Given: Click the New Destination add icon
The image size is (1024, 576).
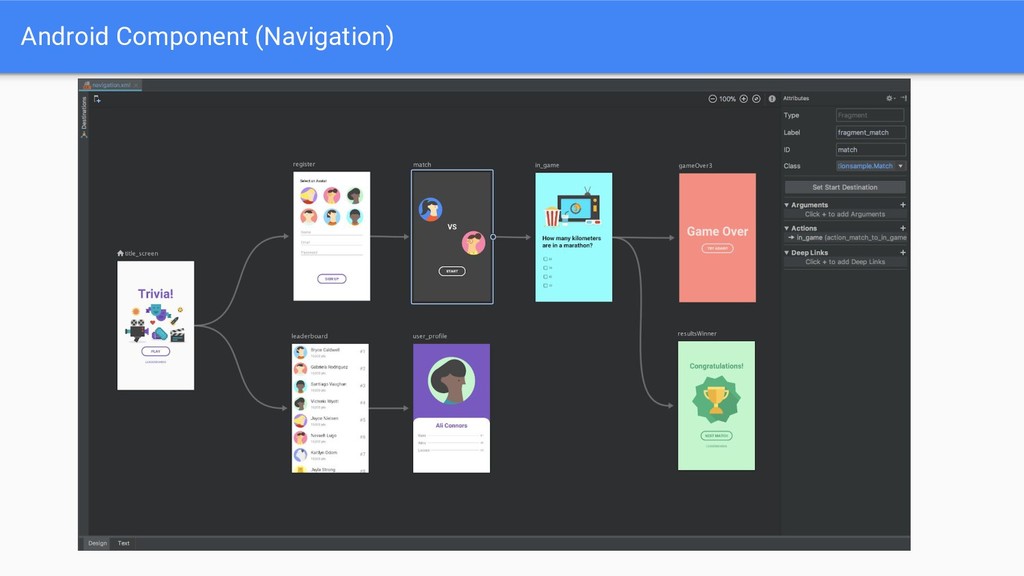Looking at the screenshot, I should [97, 99].
